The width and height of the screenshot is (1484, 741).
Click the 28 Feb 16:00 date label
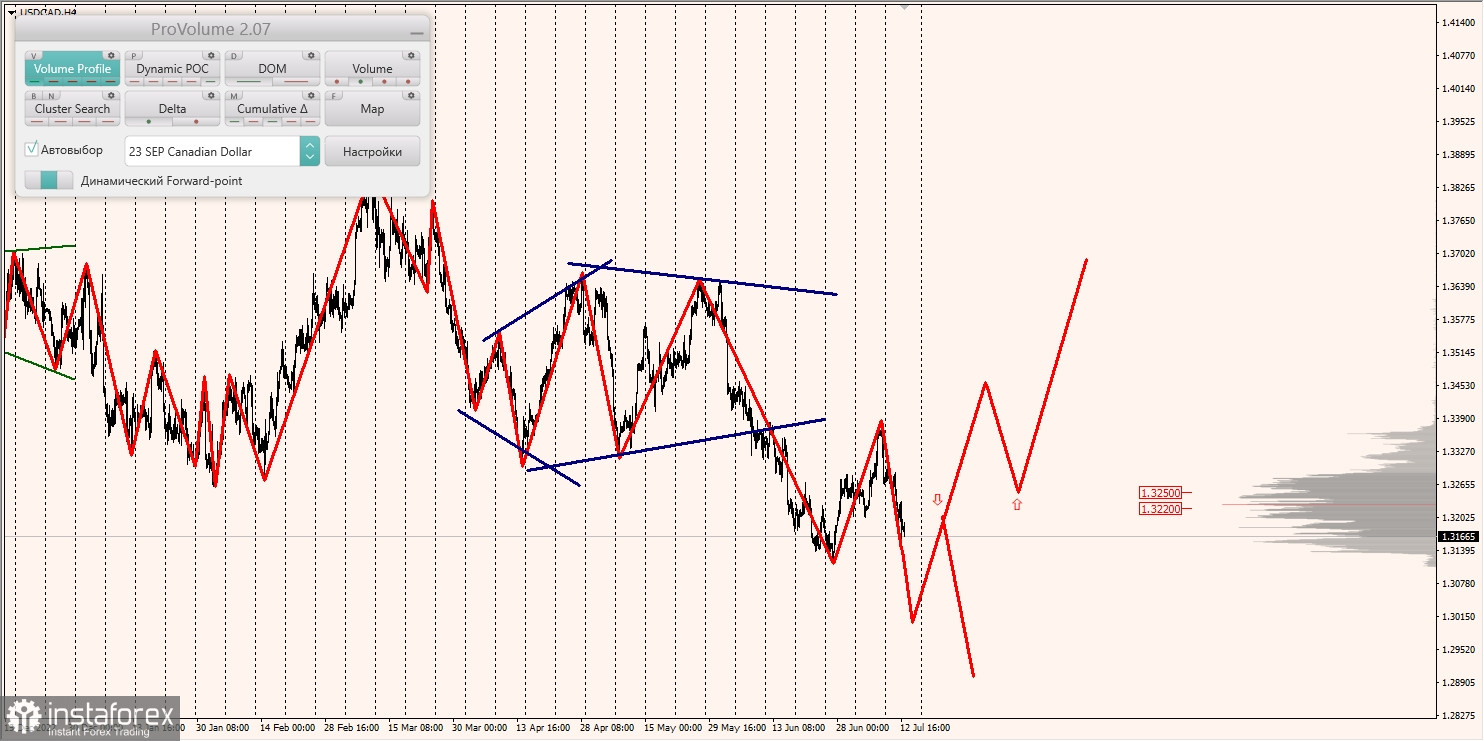(351, 728)
